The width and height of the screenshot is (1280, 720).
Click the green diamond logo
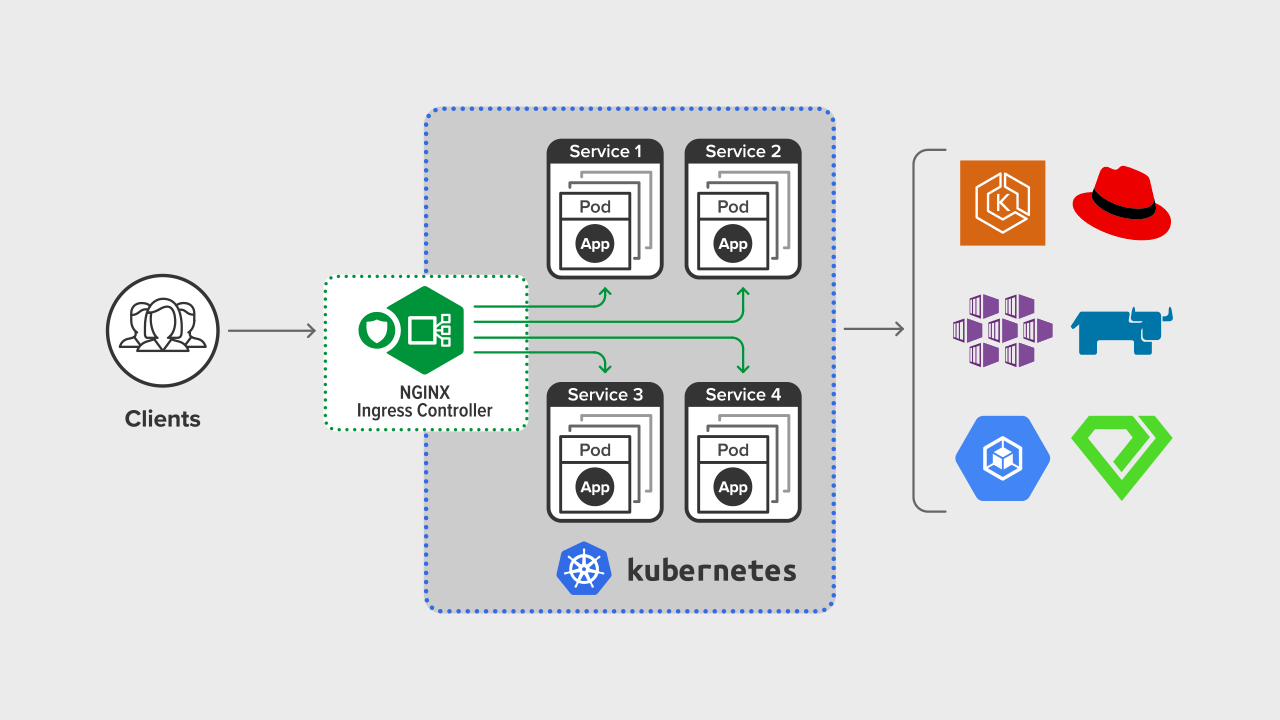(x=1122, y=458)
